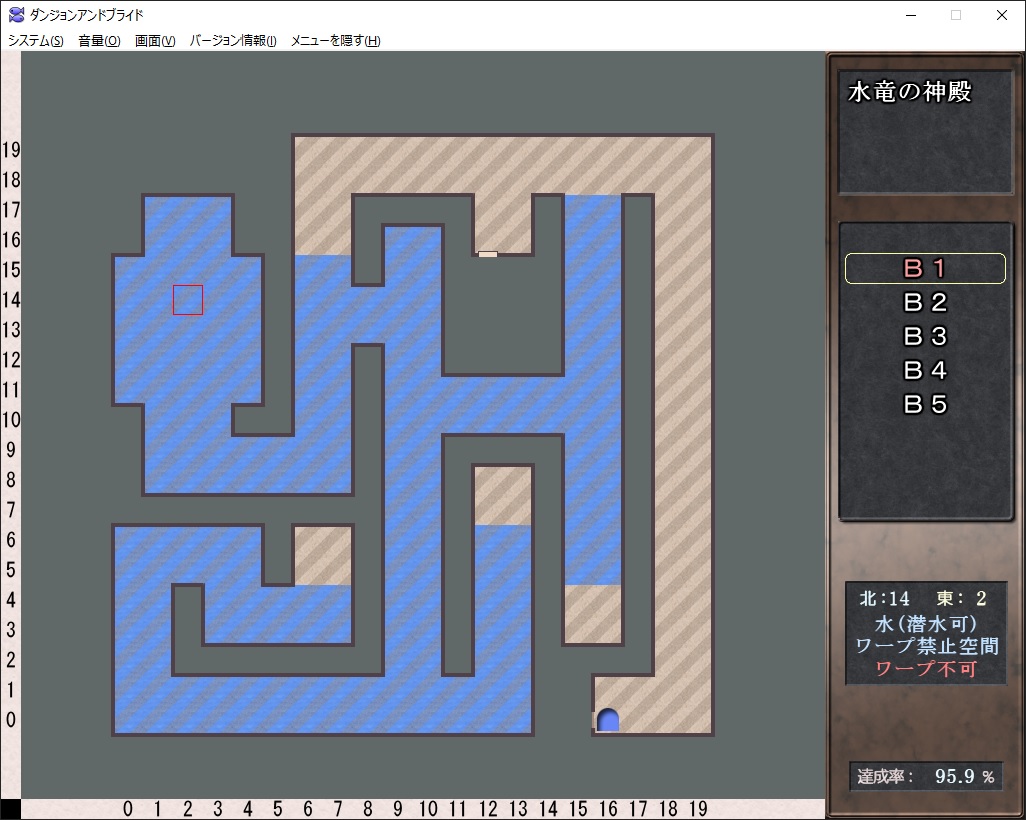This screenshot has width=1026, height=820.
Task: Minimize the ダンジョンアンドブライド window
Action: pos(911,15)
